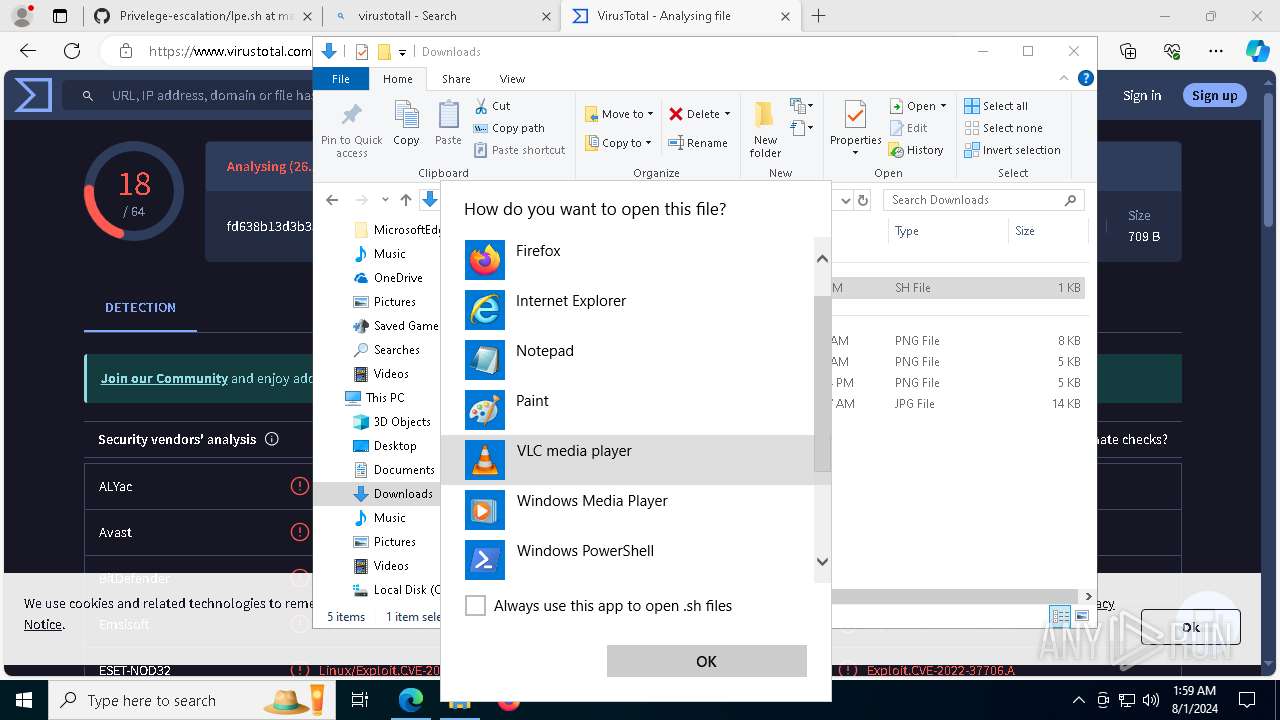Viewport: 1280px width, 720px height.
Task: Switch to the VirusTotal Analysing file tab
Action: (x=680, y=16)
